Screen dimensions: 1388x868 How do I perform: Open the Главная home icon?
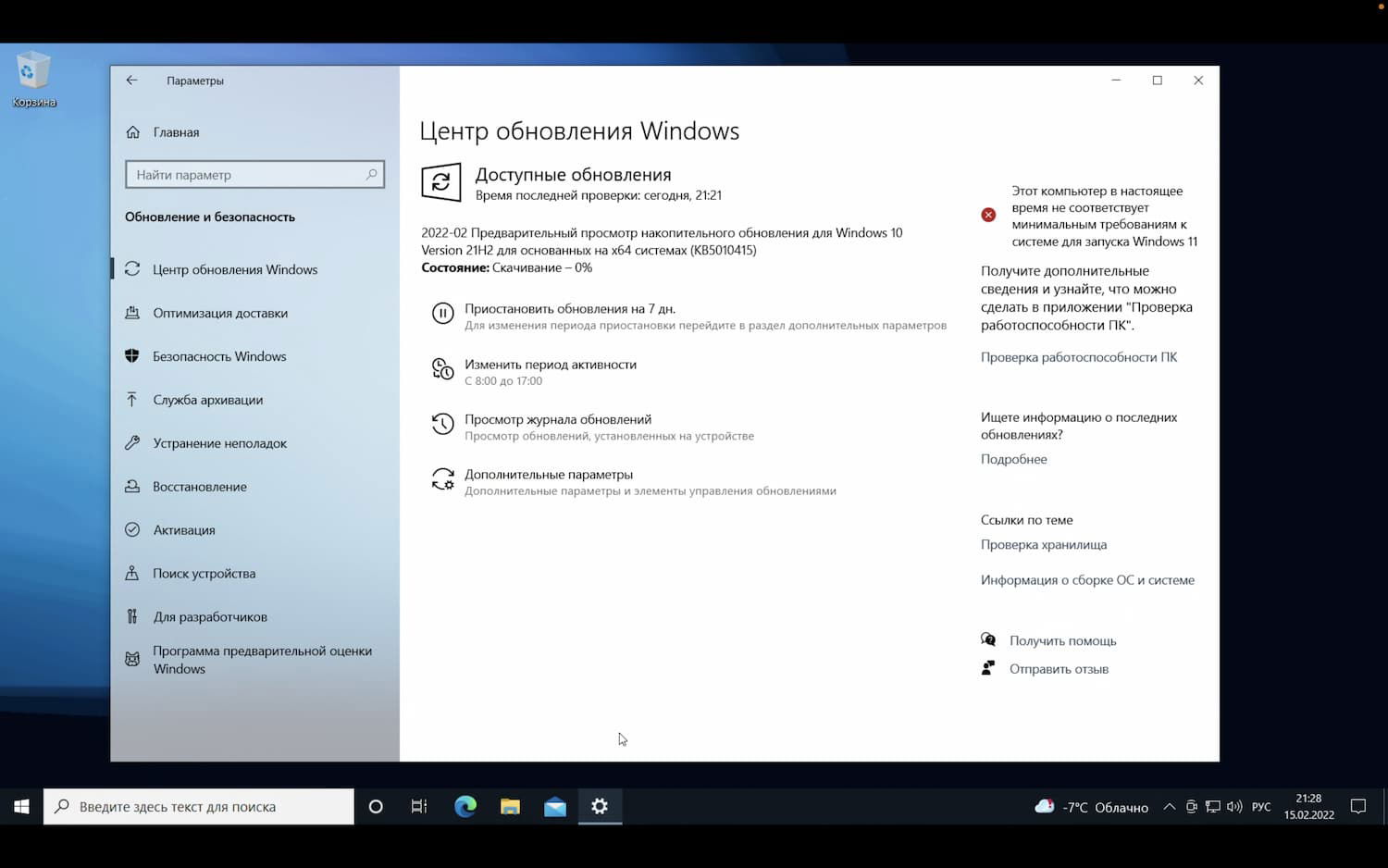[x=133, y=132]
